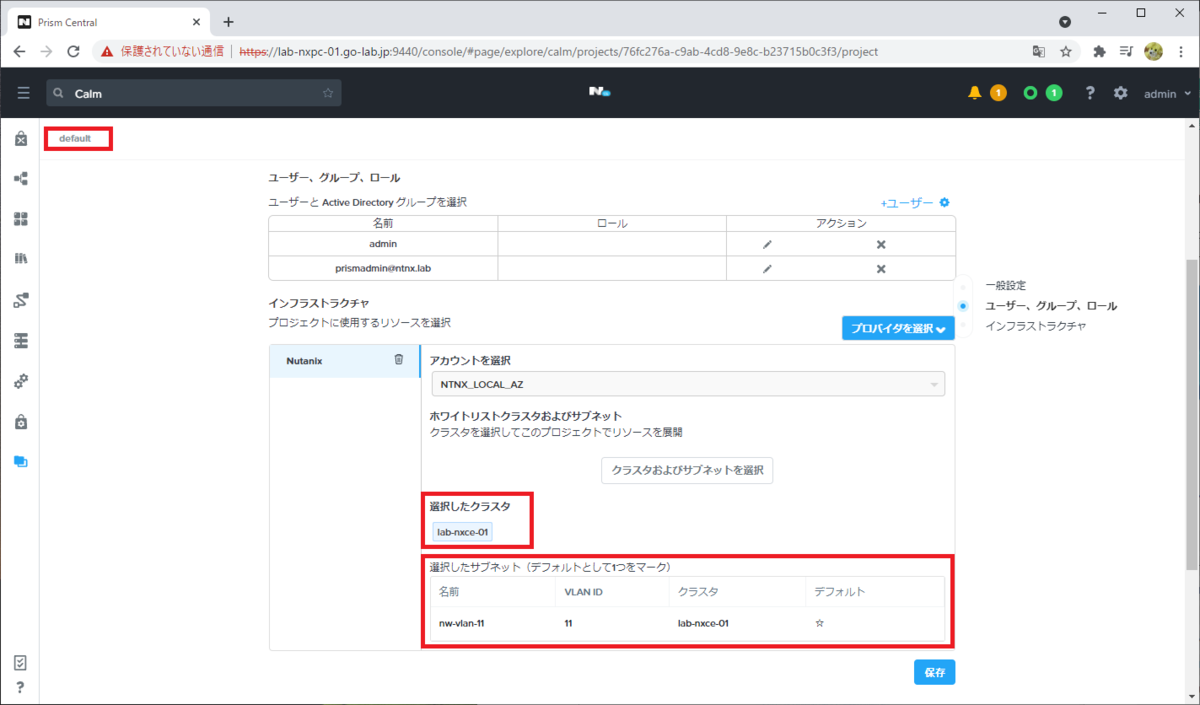Click the lab-nxce-01 cluster tag
Image resolution: width=1200 pixels, height=705 pixels.
pos(463,533)
